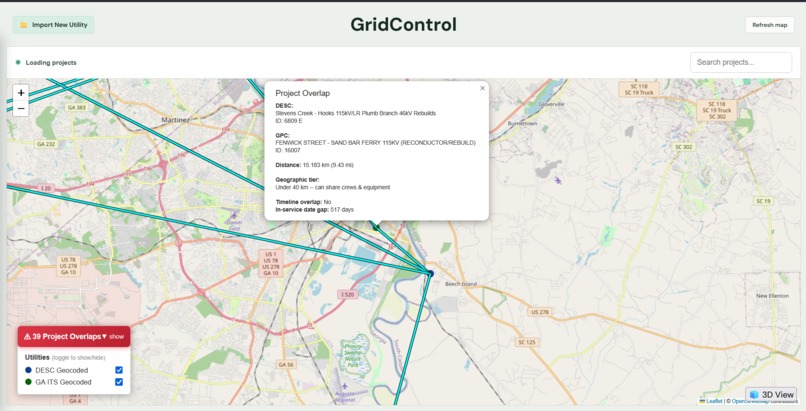Click the green Loading projects status dot
The width and height of the screenshot is (806, 411).
tap(18, 62)
